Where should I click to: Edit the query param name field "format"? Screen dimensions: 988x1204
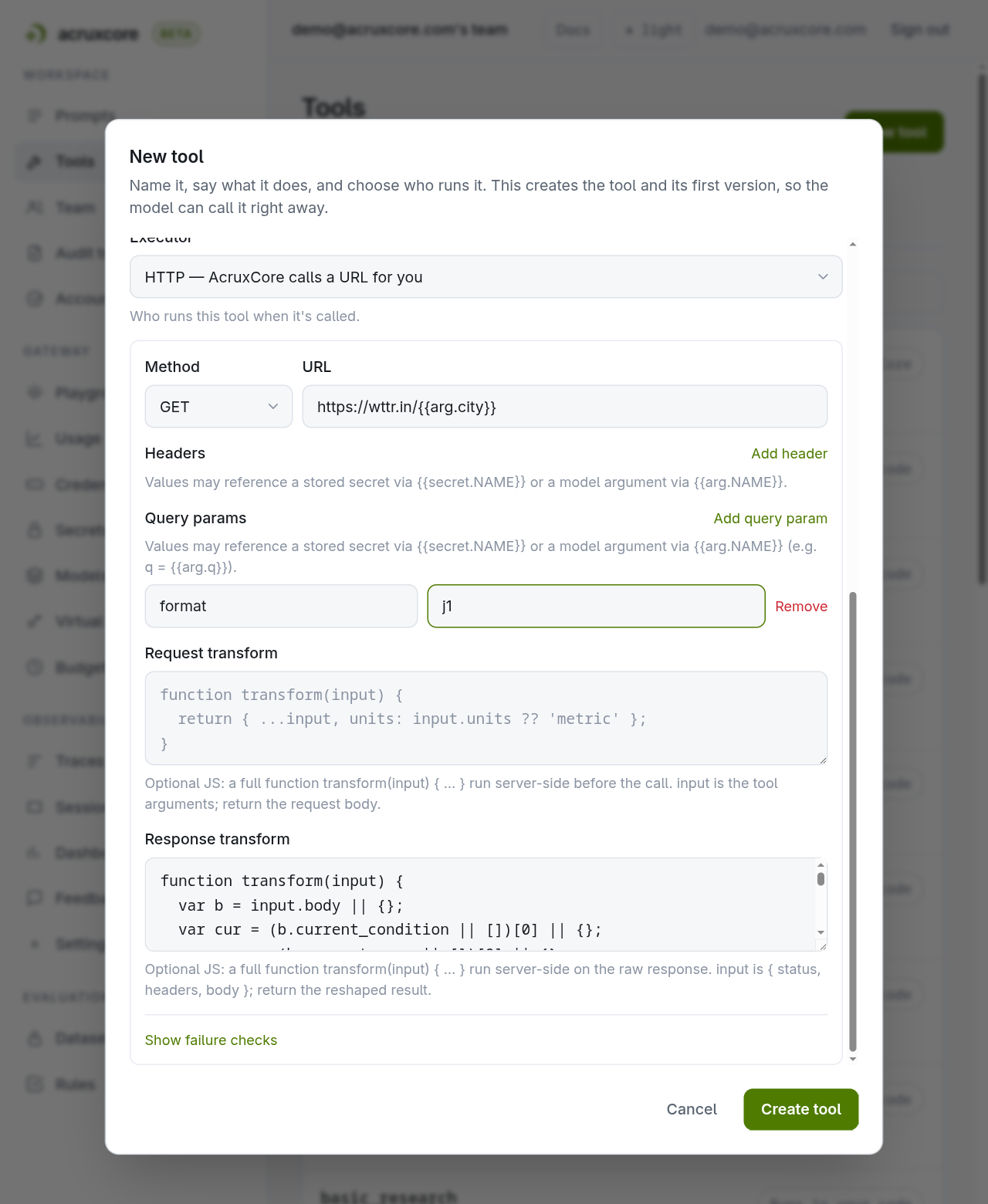pos(281,606)
